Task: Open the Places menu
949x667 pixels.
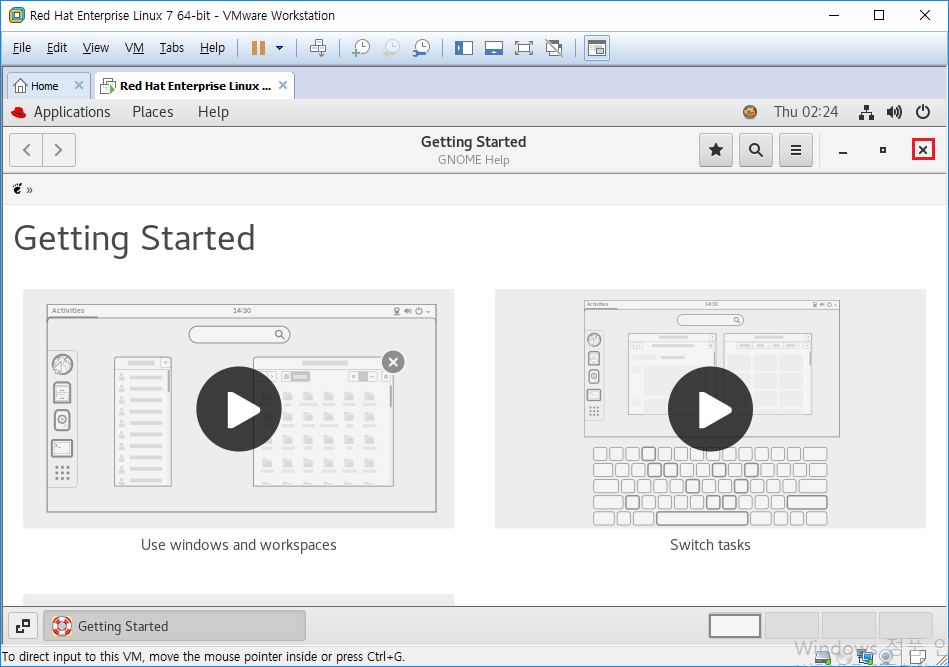Action: (x=153, y=112)
